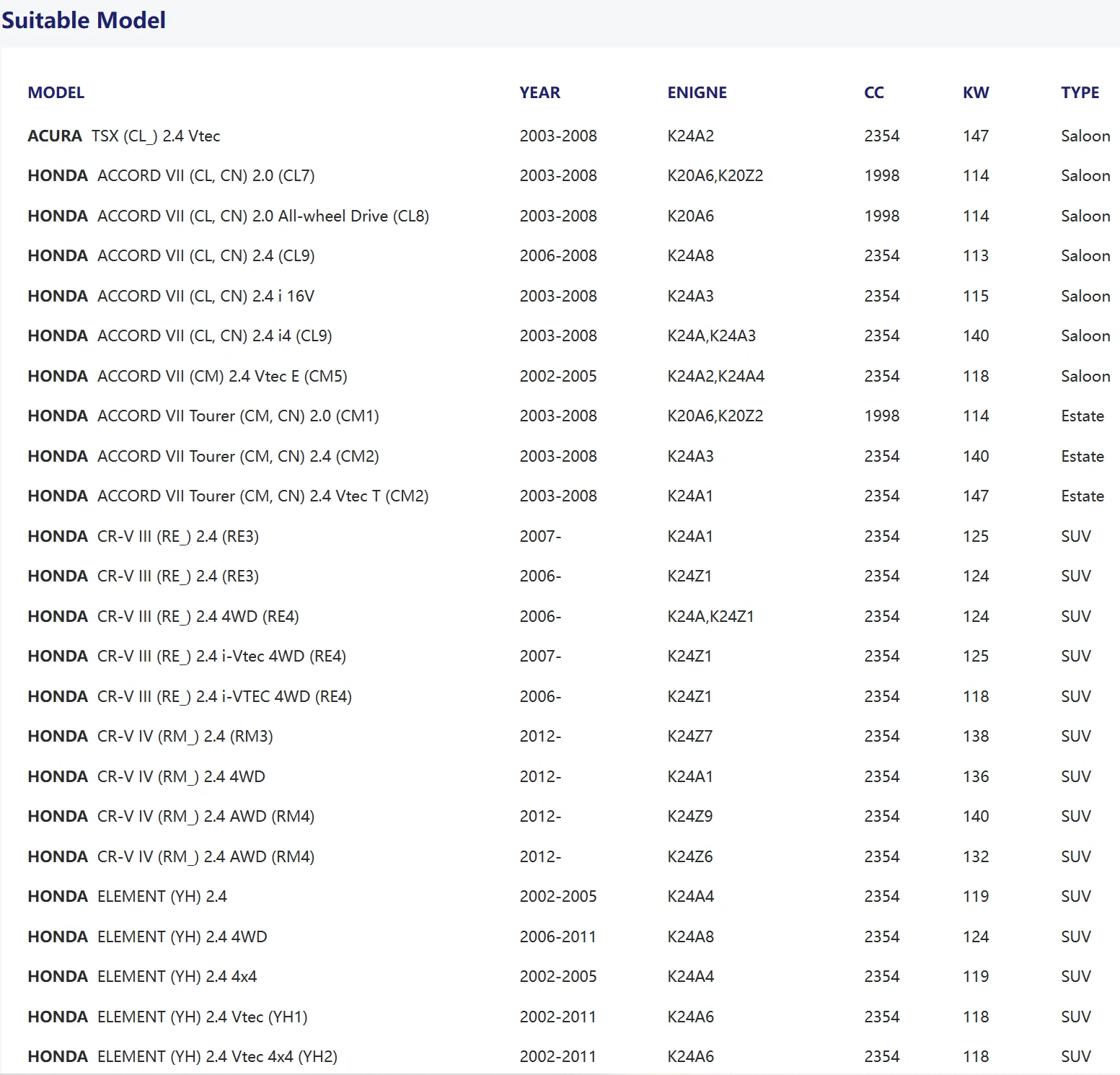
Task: Select 'ACCORD VII Tourer 2.0 (CM1)' model
Action: [x=203, y=416]
